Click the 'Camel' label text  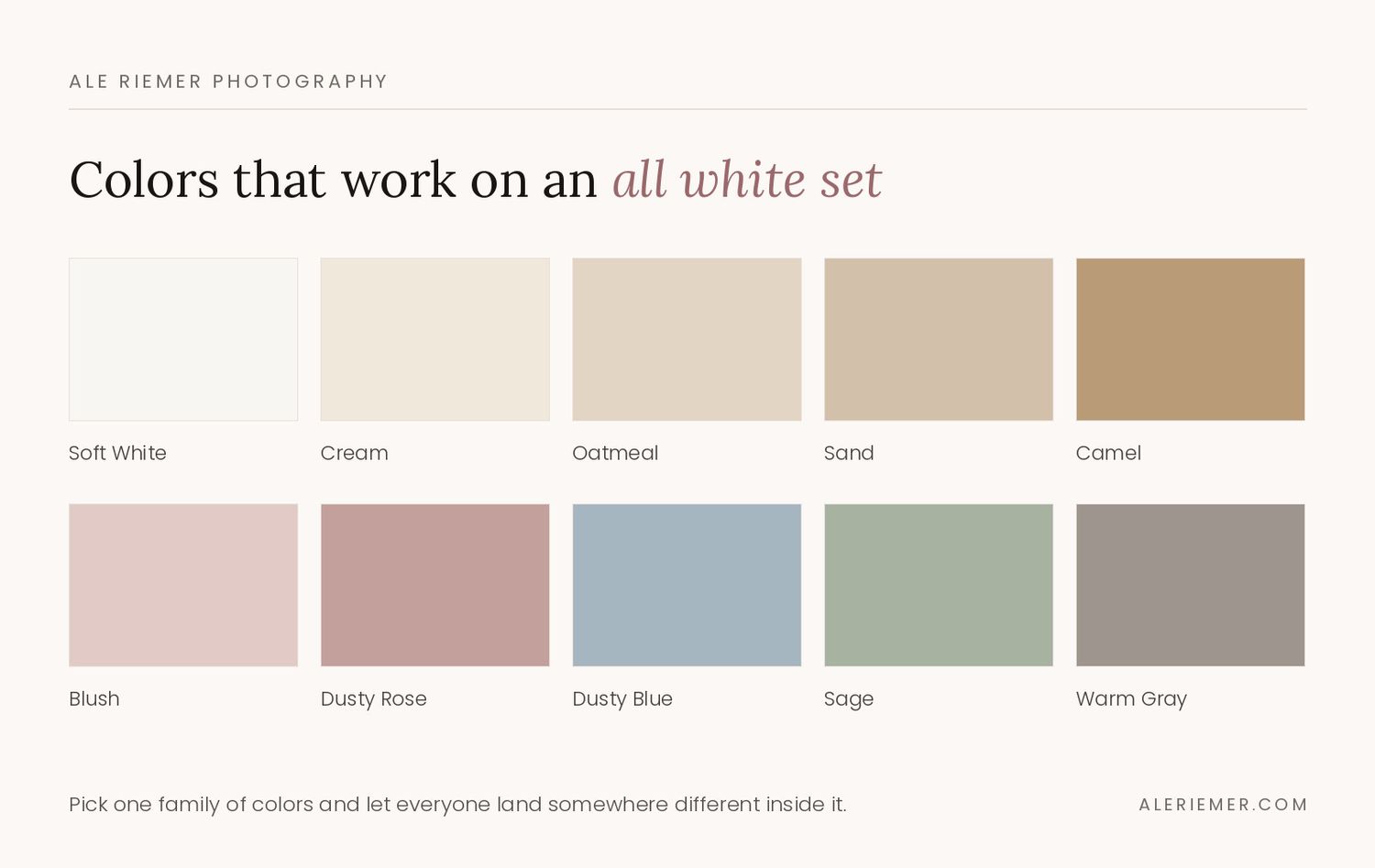click(1108, 453)
